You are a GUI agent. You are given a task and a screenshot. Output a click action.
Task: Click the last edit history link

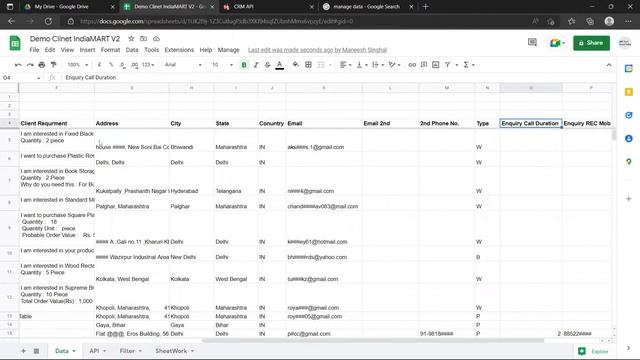[317, 50]
